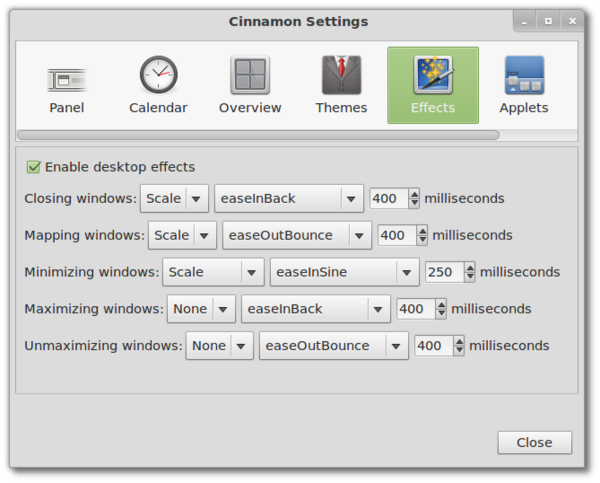Click Unmaximizing windows duration spinner arrows
The height and width of the screenshot is (483, 600).
click(459, 346)
